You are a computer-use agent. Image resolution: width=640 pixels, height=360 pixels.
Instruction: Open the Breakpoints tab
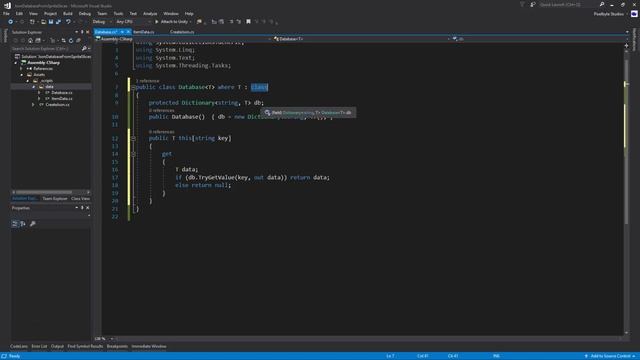click(x=117, y=346)
